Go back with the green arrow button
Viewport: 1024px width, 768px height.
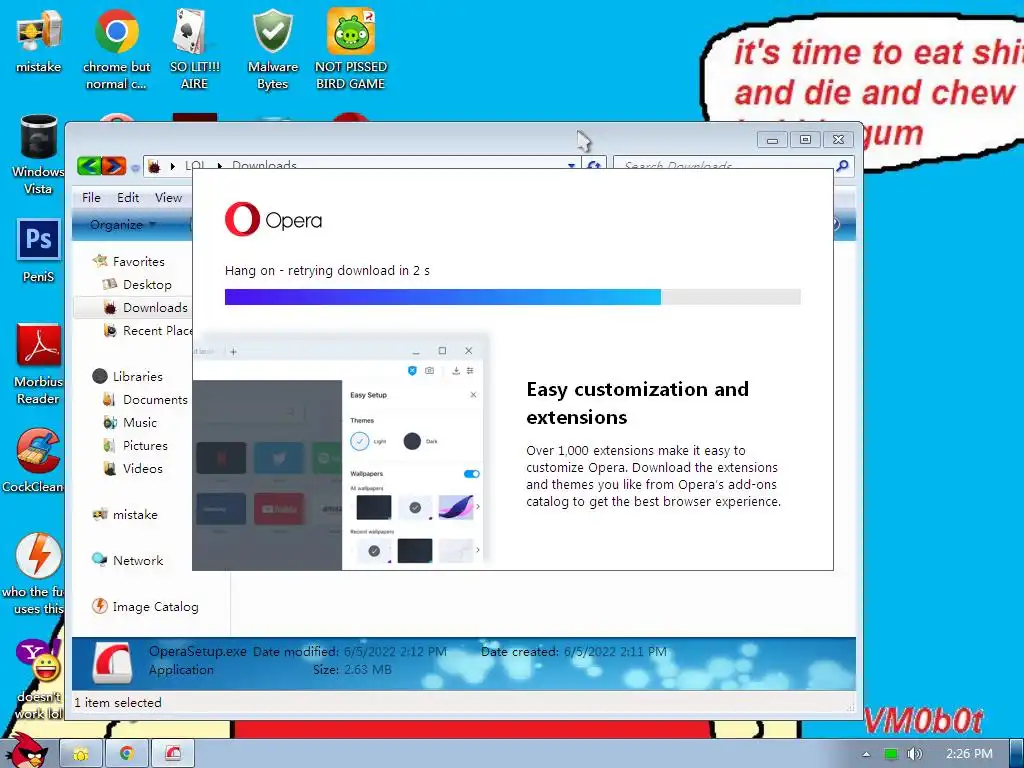(x=89, y=166)
